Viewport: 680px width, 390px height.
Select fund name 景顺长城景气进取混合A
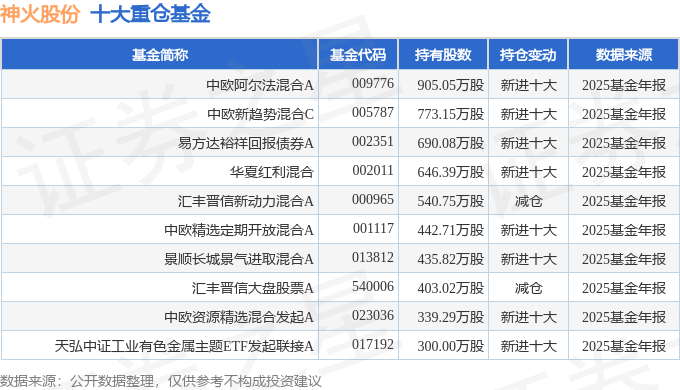click(239, 259)
